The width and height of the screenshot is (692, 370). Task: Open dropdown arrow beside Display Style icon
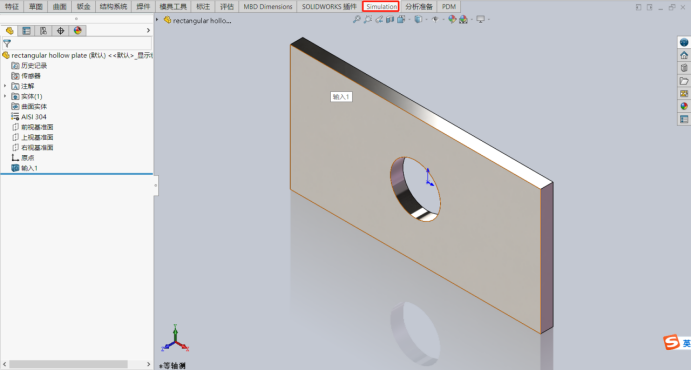[x=426, y=19]
